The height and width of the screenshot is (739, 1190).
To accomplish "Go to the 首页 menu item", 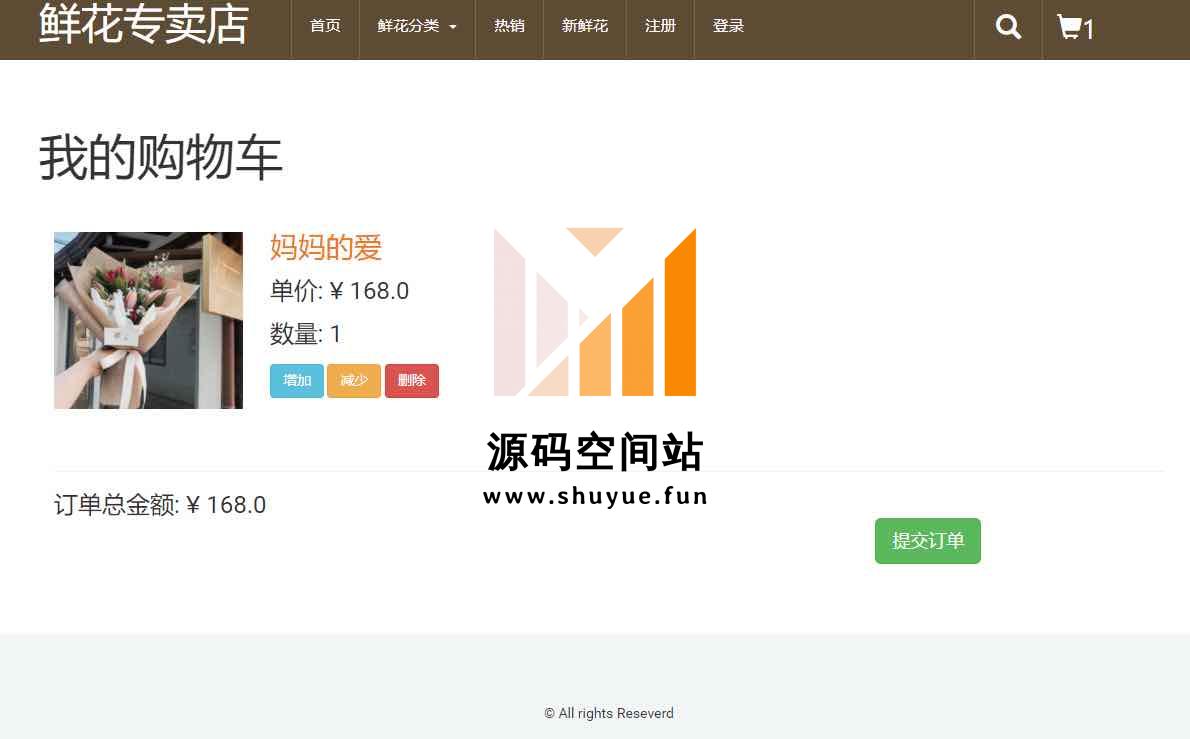I will (325, 26).
